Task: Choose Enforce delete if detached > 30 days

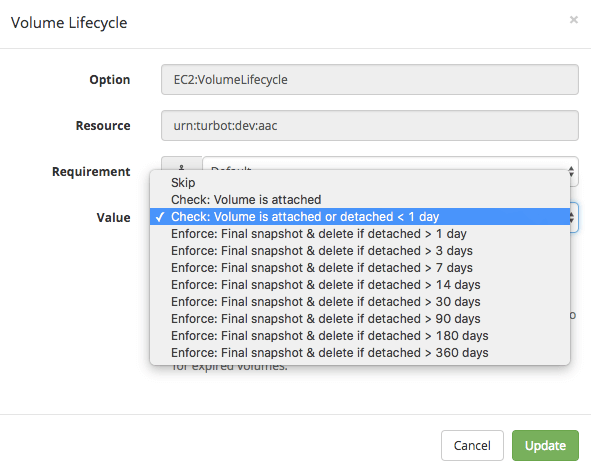Action: [360, 301]
